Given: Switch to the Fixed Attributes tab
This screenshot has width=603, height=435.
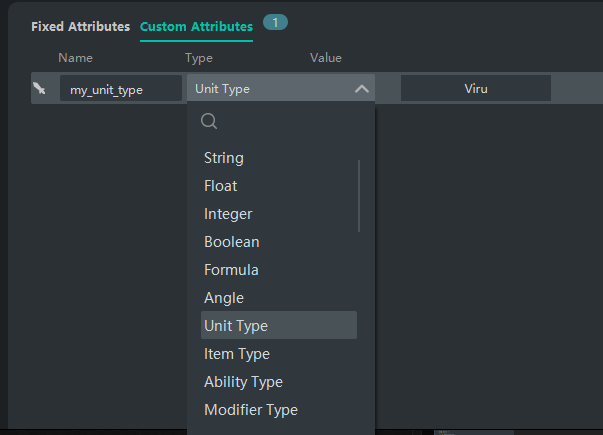Looking at the screenshot, I should 80,26.
